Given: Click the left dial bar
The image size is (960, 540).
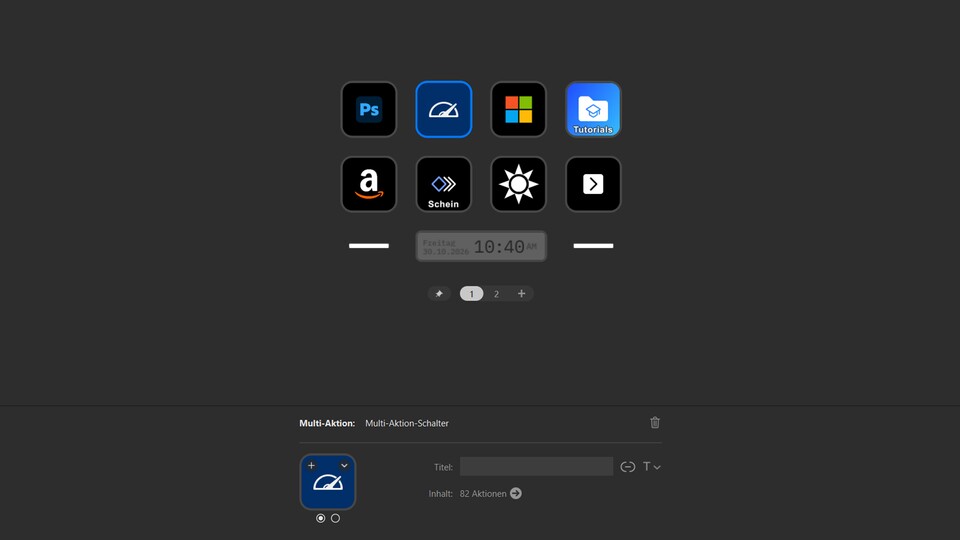Looking at the screenshot, I should coord(369,246).
